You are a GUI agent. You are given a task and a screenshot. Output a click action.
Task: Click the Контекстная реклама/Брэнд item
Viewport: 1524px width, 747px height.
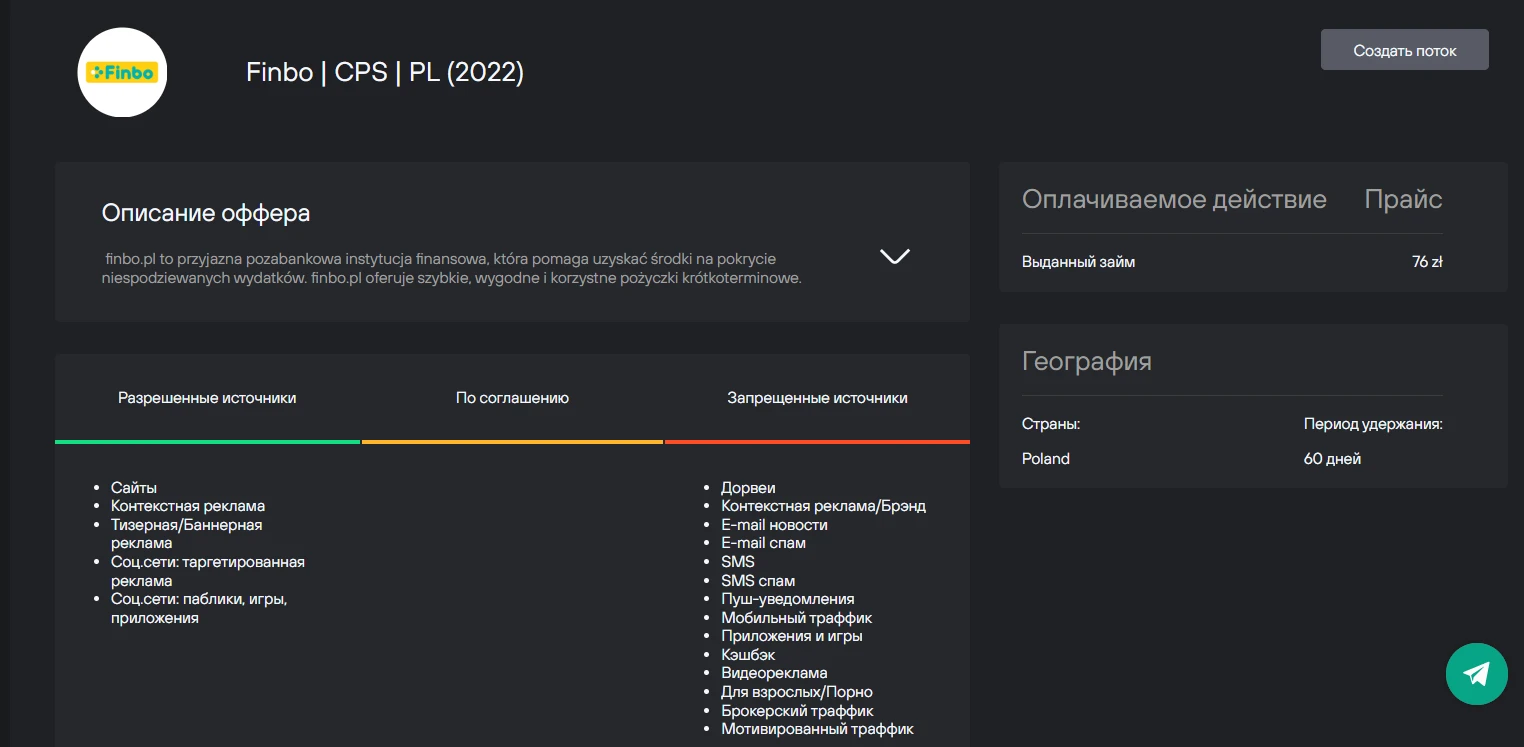(x=824, y=506)
